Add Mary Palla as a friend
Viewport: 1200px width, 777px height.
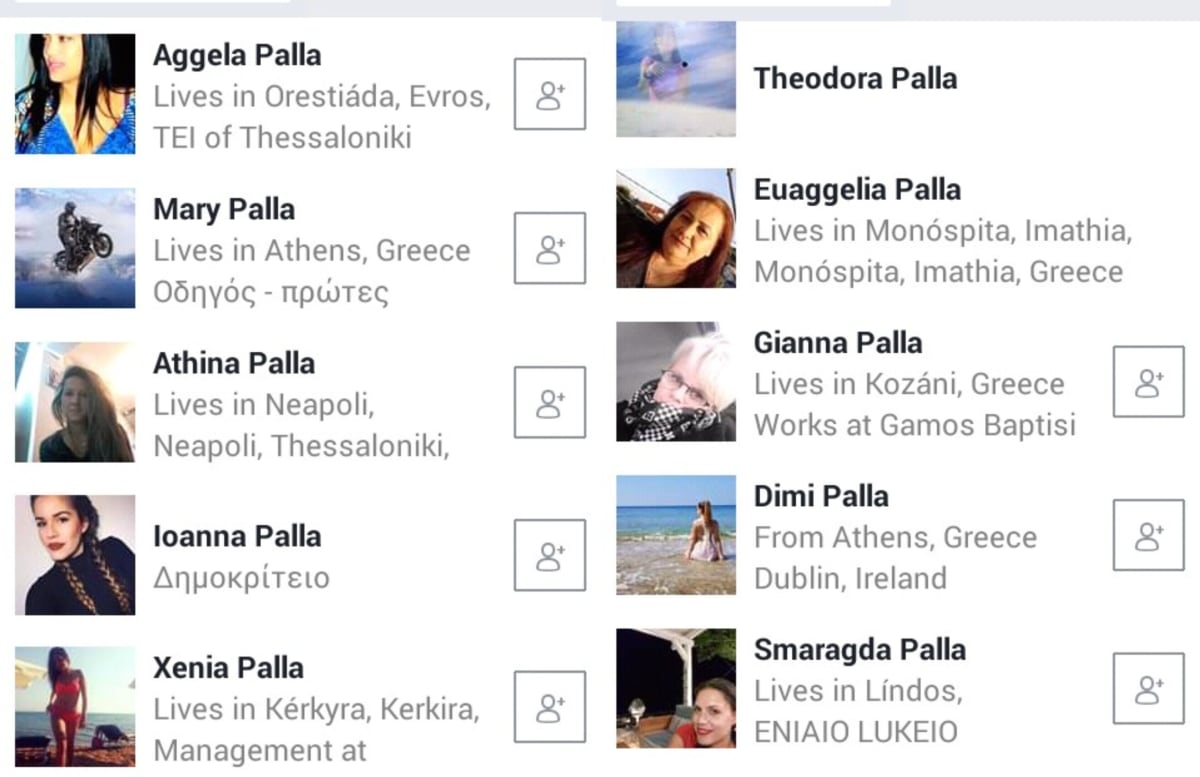point(549,248)
